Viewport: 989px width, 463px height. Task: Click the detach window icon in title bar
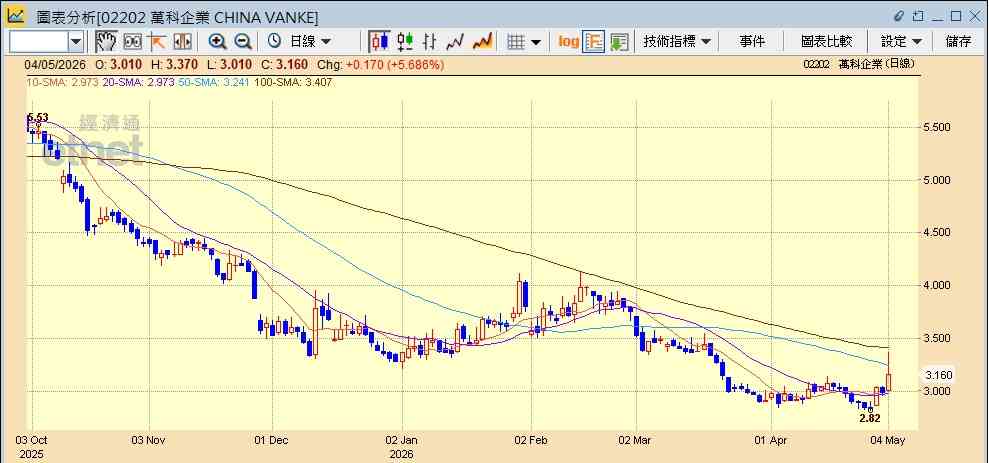click(x=918, y=16)
